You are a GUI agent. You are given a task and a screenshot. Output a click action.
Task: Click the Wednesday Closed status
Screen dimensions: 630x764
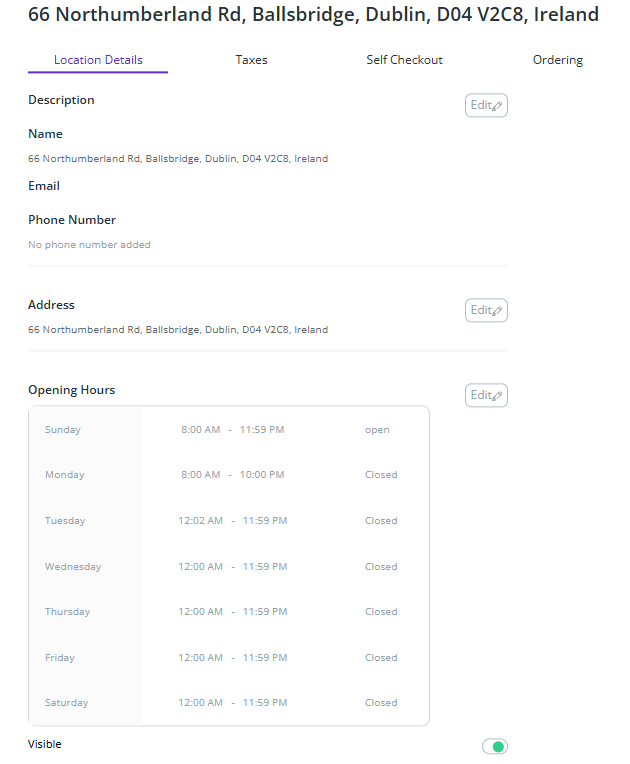click(x=381, y=567)
